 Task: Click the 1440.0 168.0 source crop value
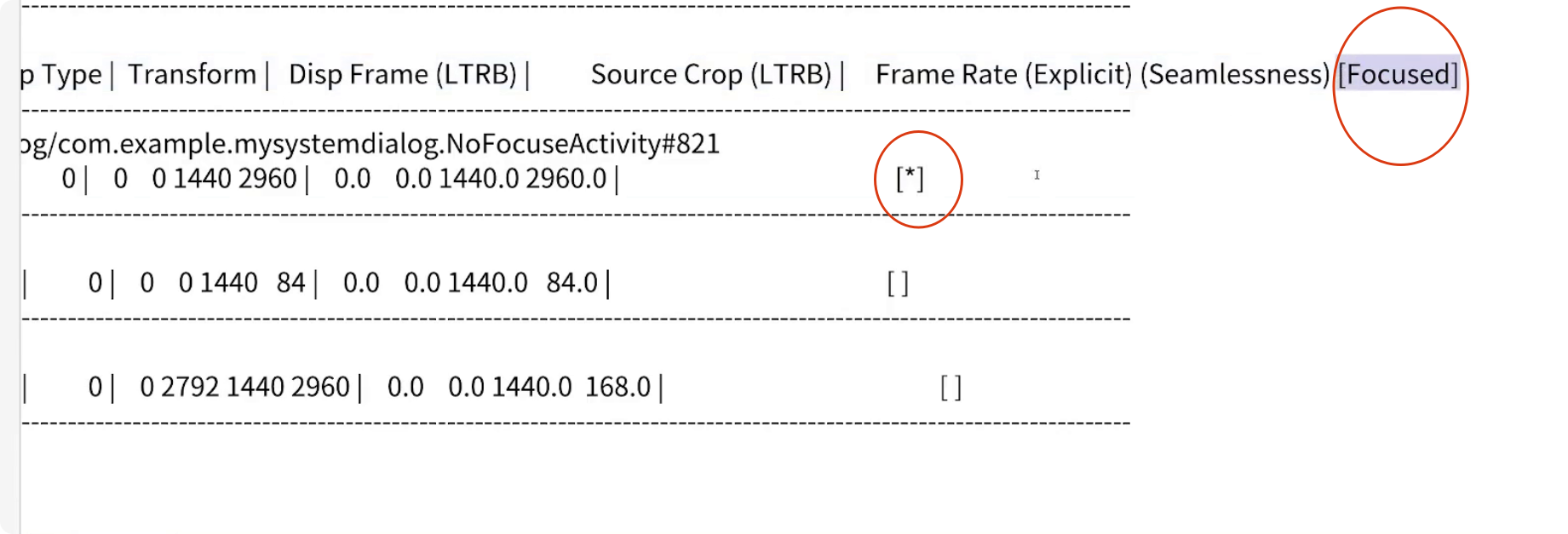(571, 388)
